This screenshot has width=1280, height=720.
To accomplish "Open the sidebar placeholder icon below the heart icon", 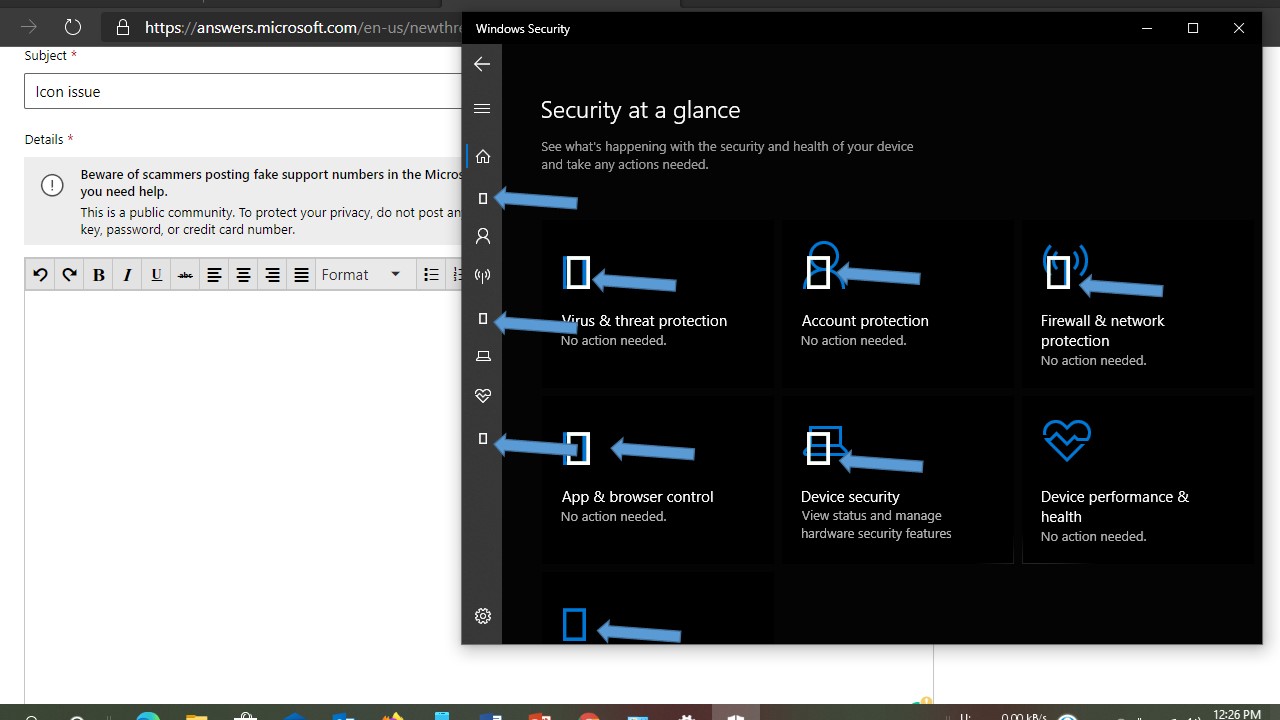I will pyautogui.click(x=483, y=439).
